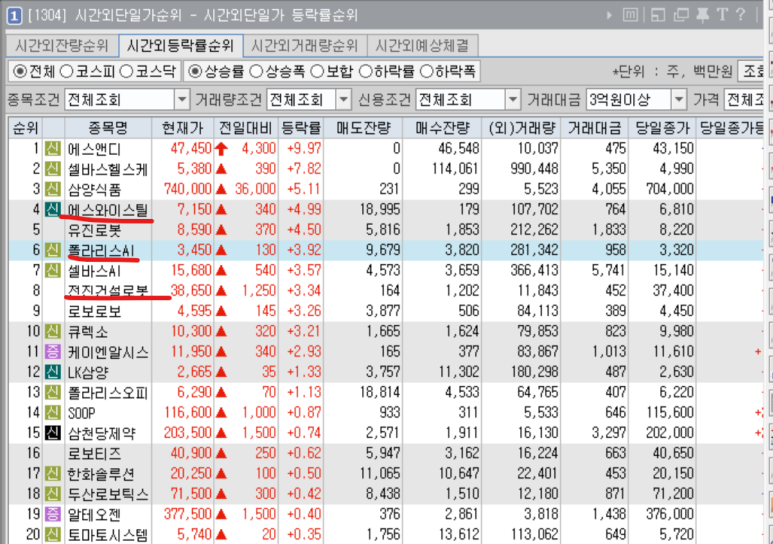Click the 신 badge beside 토마토시스템
773x544 pixels.
(x=53, y=535)
